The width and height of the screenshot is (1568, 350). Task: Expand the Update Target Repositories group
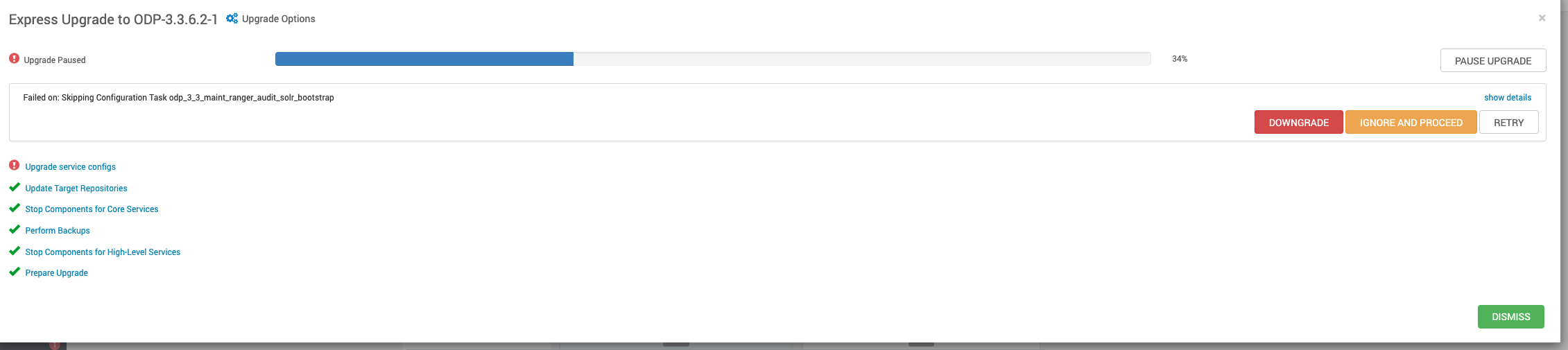(76, 189)
